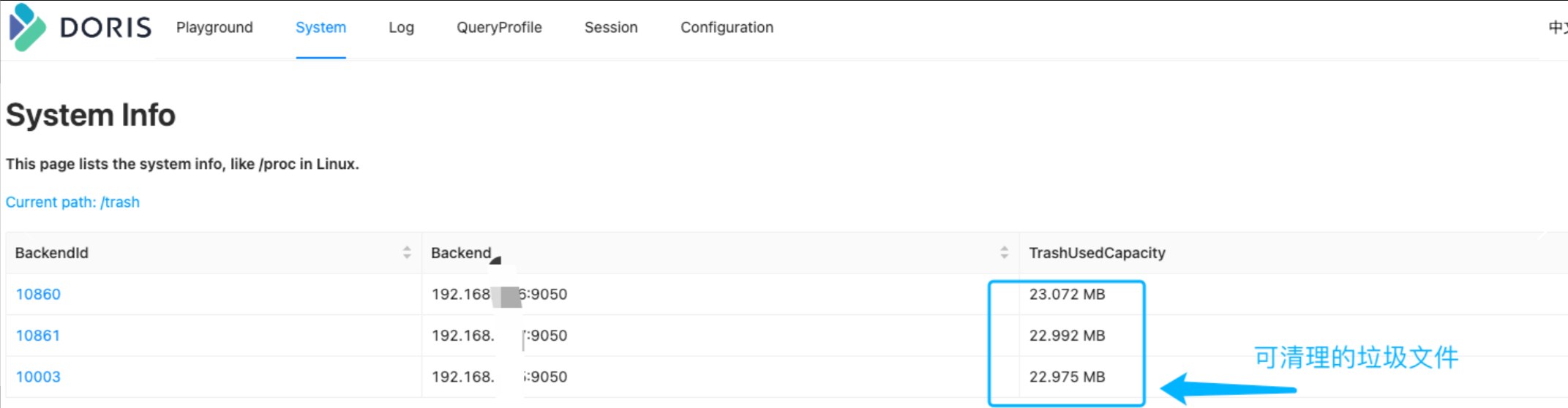Open the Configuration tab
Viewport: 1568px width, 408px height.
click(x=727, y=28)
